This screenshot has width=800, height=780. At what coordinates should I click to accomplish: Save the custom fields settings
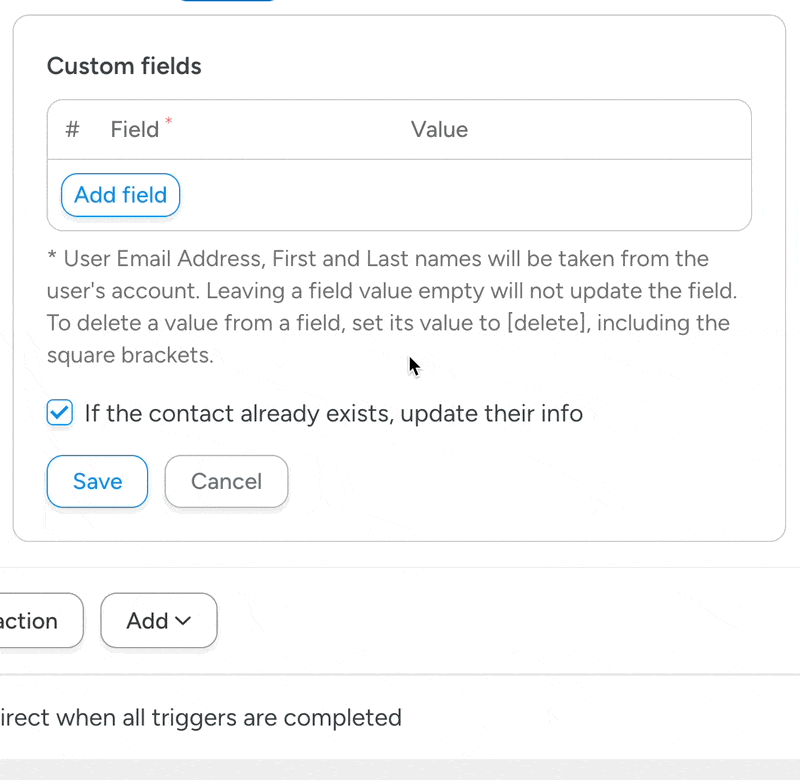pos(97,481)
